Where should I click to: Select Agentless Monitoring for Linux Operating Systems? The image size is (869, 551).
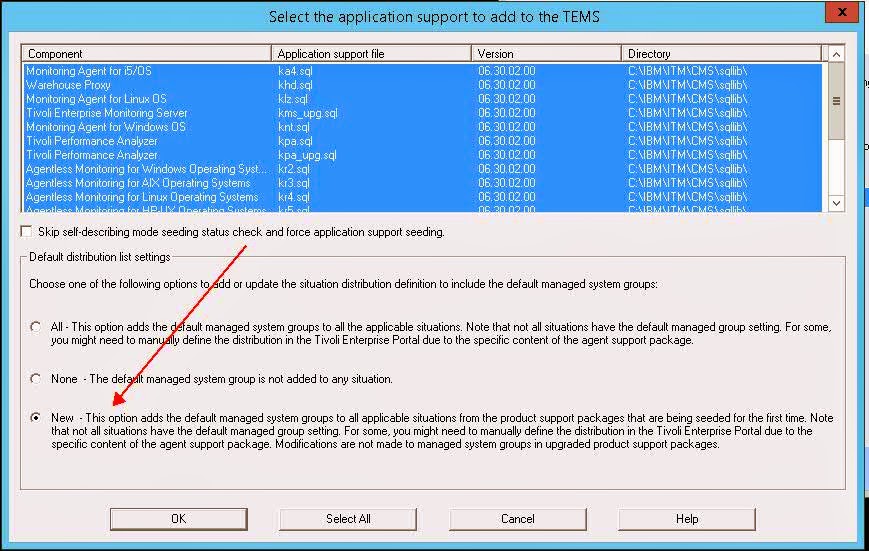[x=422, y=197]
